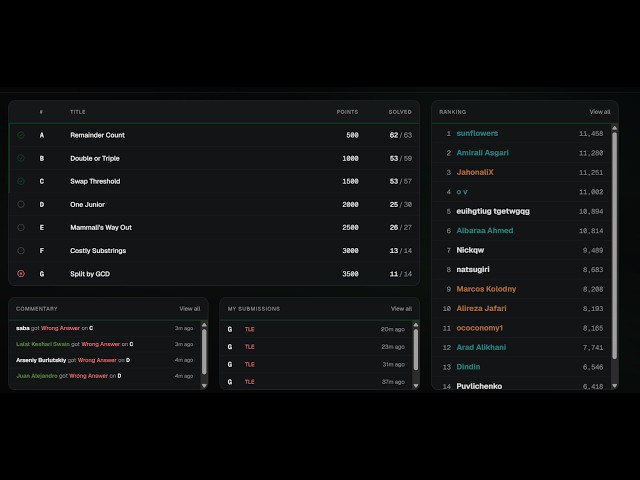Click the solved checkmark icon for problem A
This screenshot has height=480, width=640.
(x=21, y=135)
